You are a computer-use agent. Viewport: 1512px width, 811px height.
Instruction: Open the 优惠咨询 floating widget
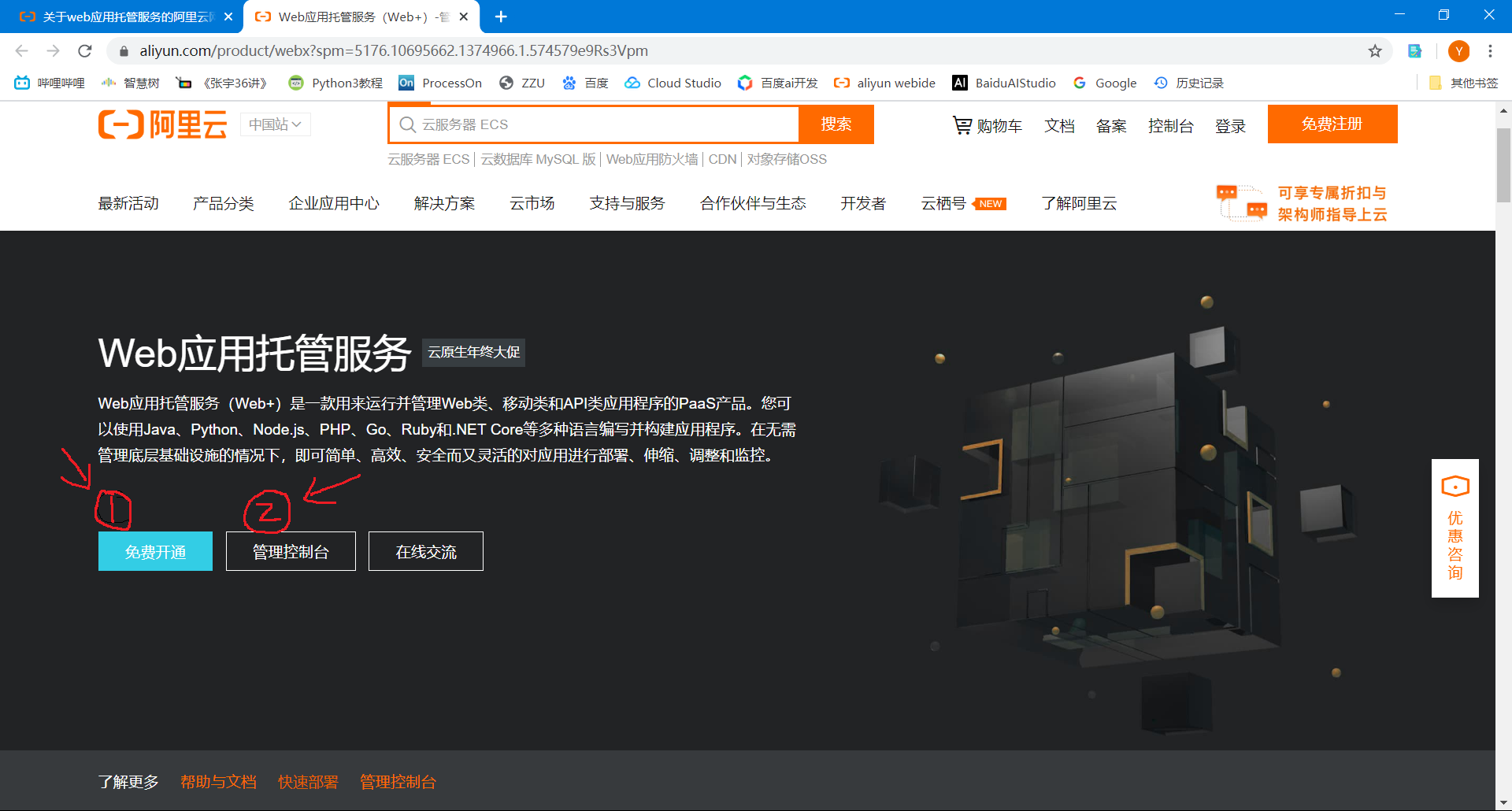(x=1455, y=528)
